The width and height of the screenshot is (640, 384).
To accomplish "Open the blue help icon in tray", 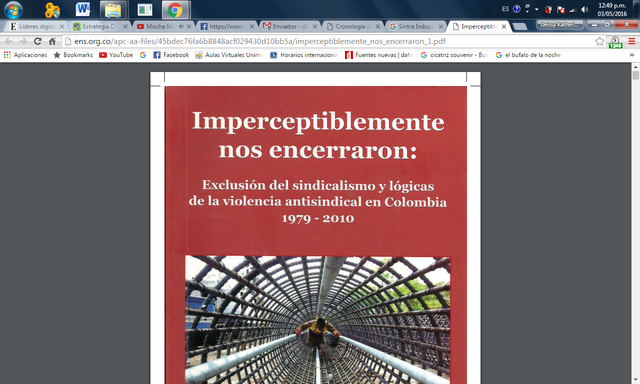I will coord(517,9).
